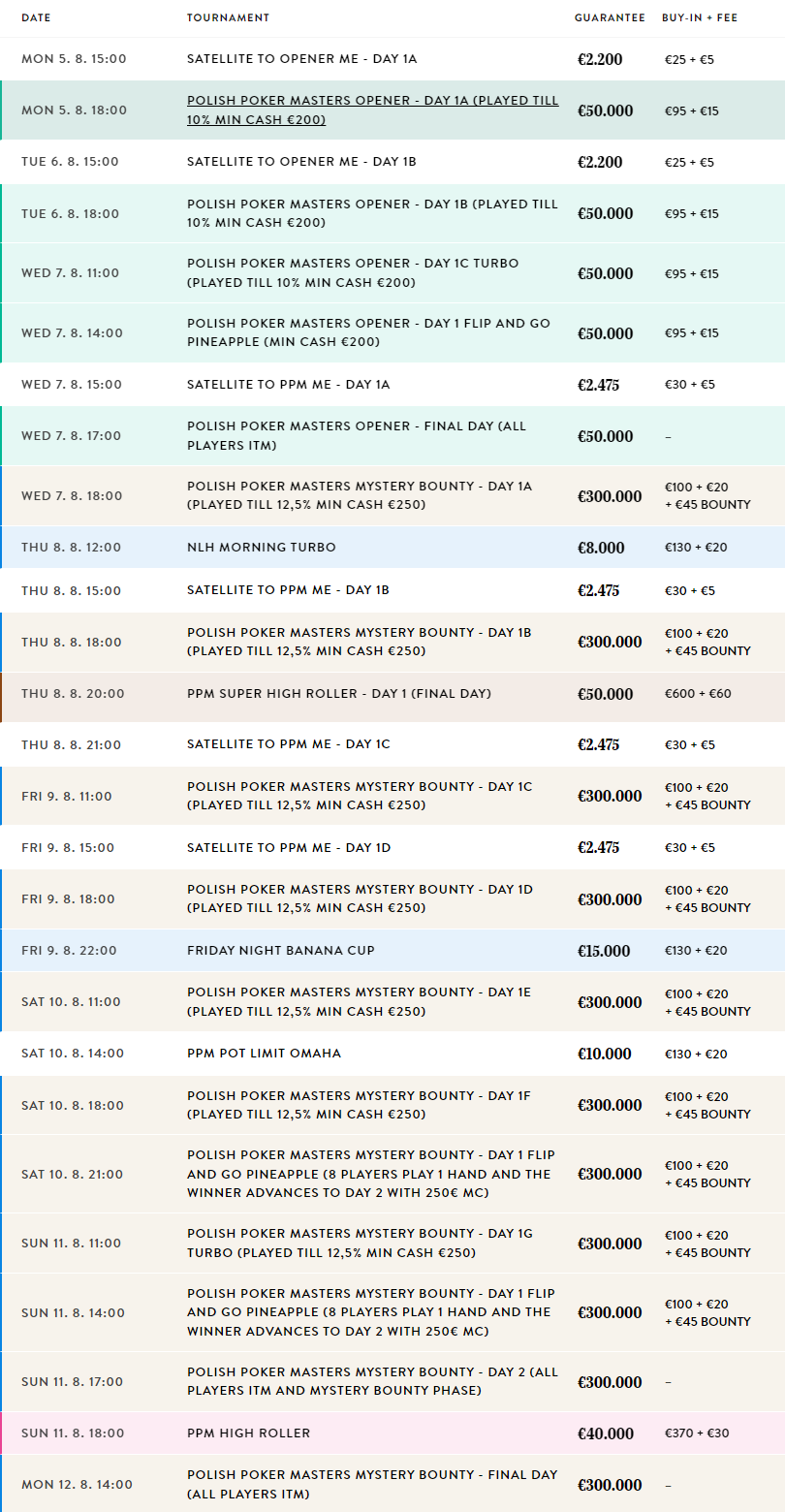Open Polish Poker Masters Opener Day 1A link
The image size is (785, 1512).
coord(372,110)
